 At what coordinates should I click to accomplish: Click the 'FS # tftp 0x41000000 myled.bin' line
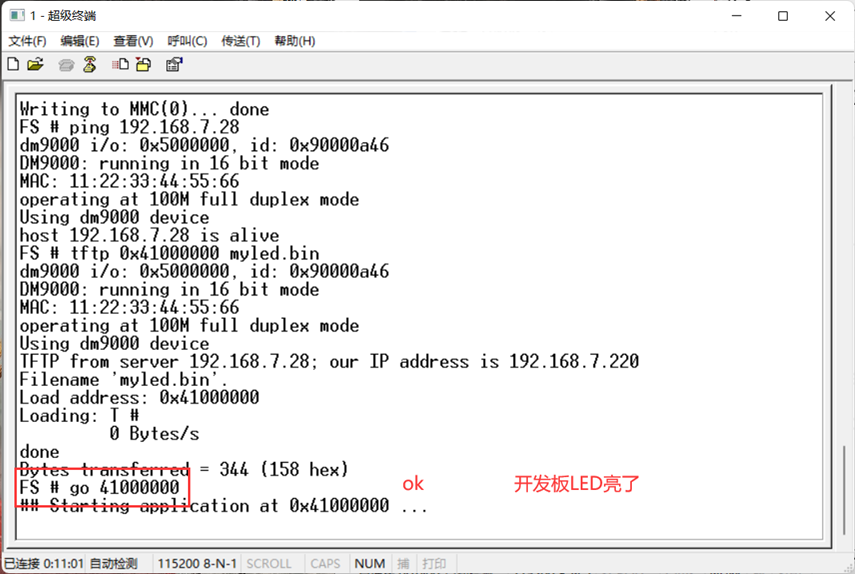click(170, 253)
